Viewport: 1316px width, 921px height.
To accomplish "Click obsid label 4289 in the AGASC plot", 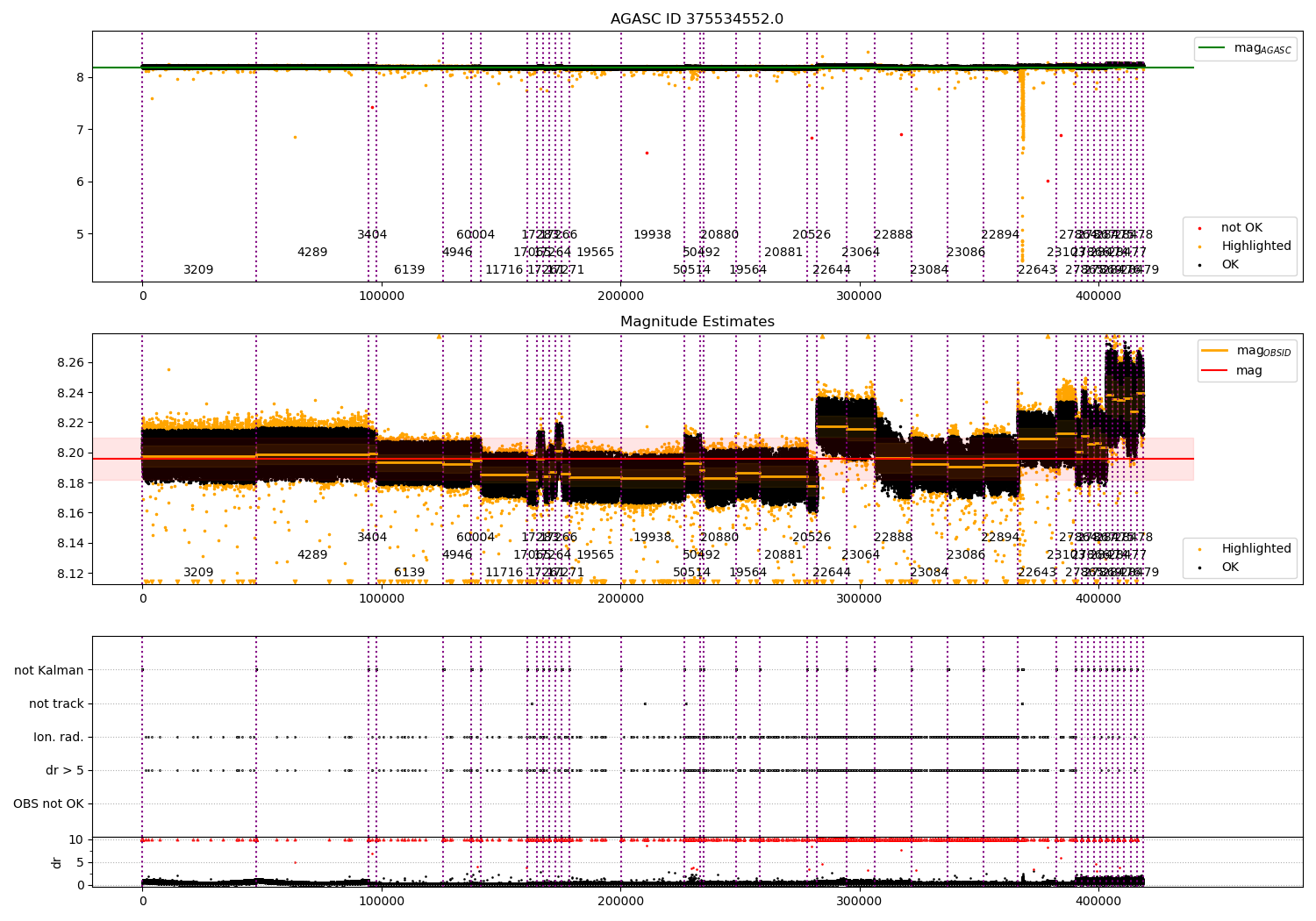I will [x=312, y=252].
